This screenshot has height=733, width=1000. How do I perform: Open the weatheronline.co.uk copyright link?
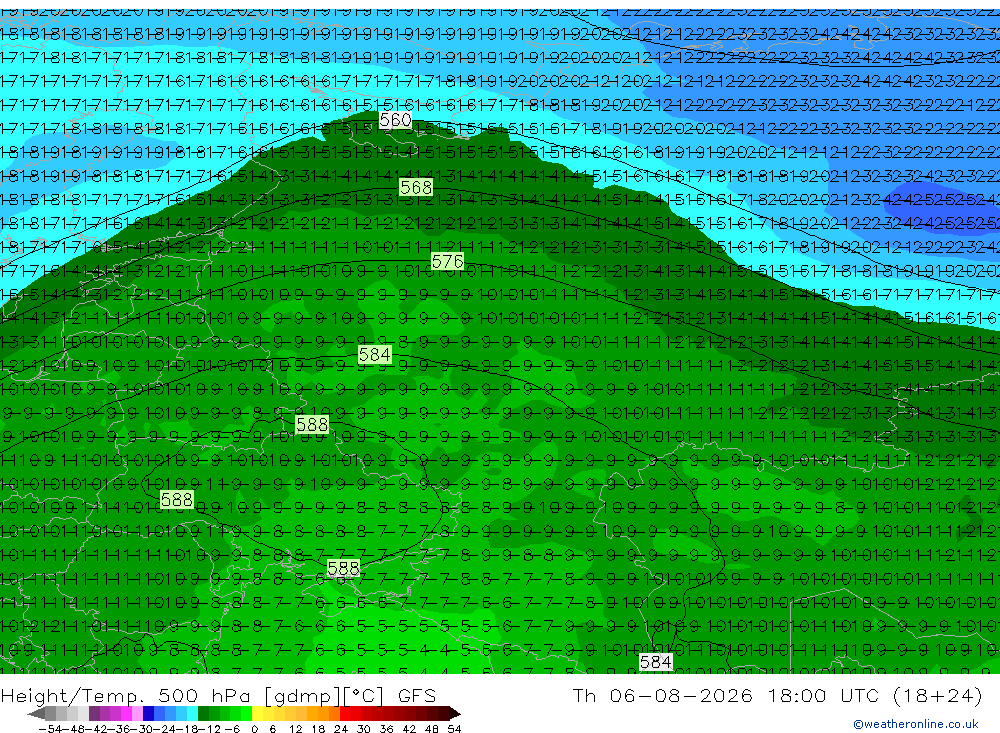pos(916,724)
